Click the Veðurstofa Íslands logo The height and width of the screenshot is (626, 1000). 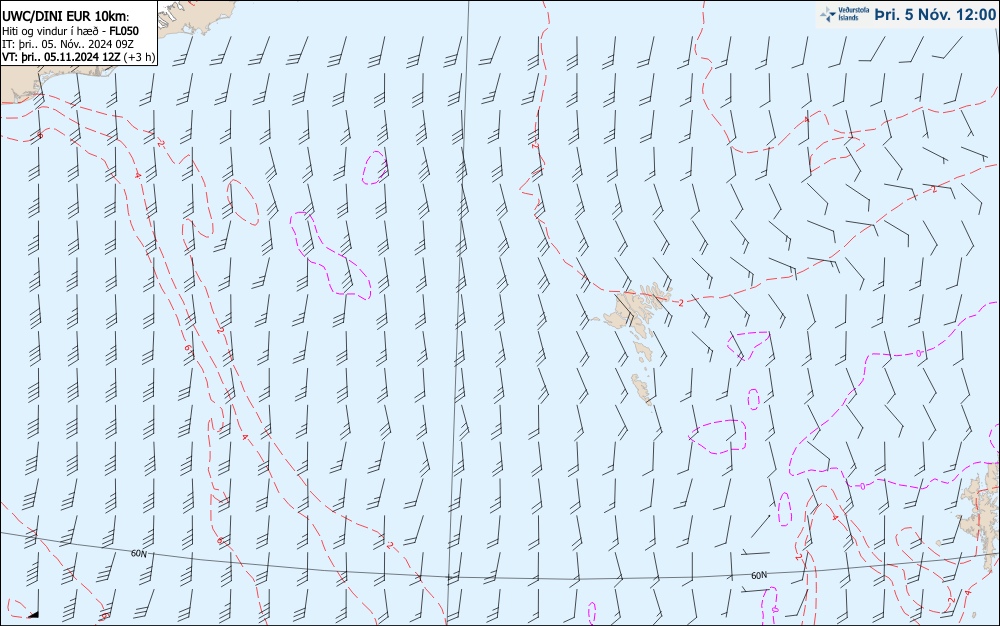(x=845, y=15)
